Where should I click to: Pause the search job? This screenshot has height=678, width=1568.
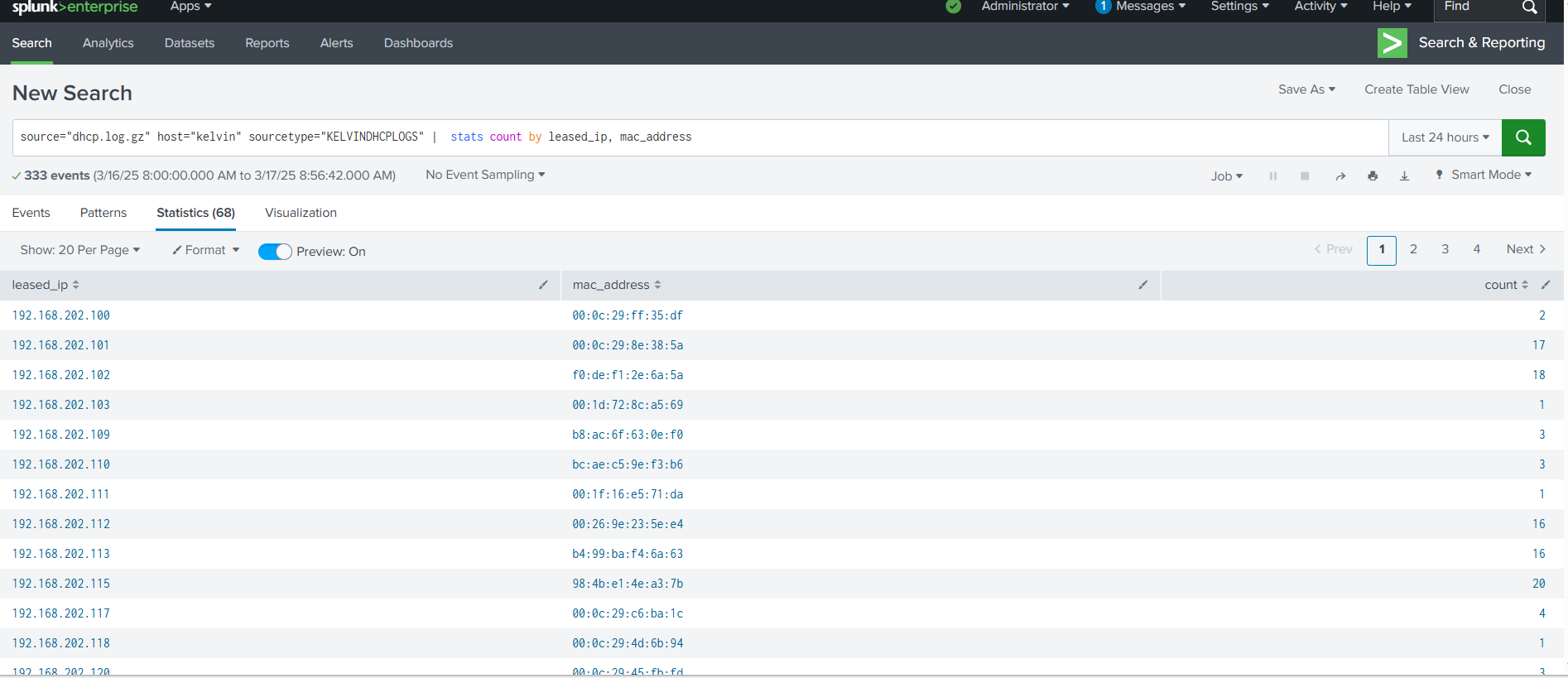(x=1273, y=176)
